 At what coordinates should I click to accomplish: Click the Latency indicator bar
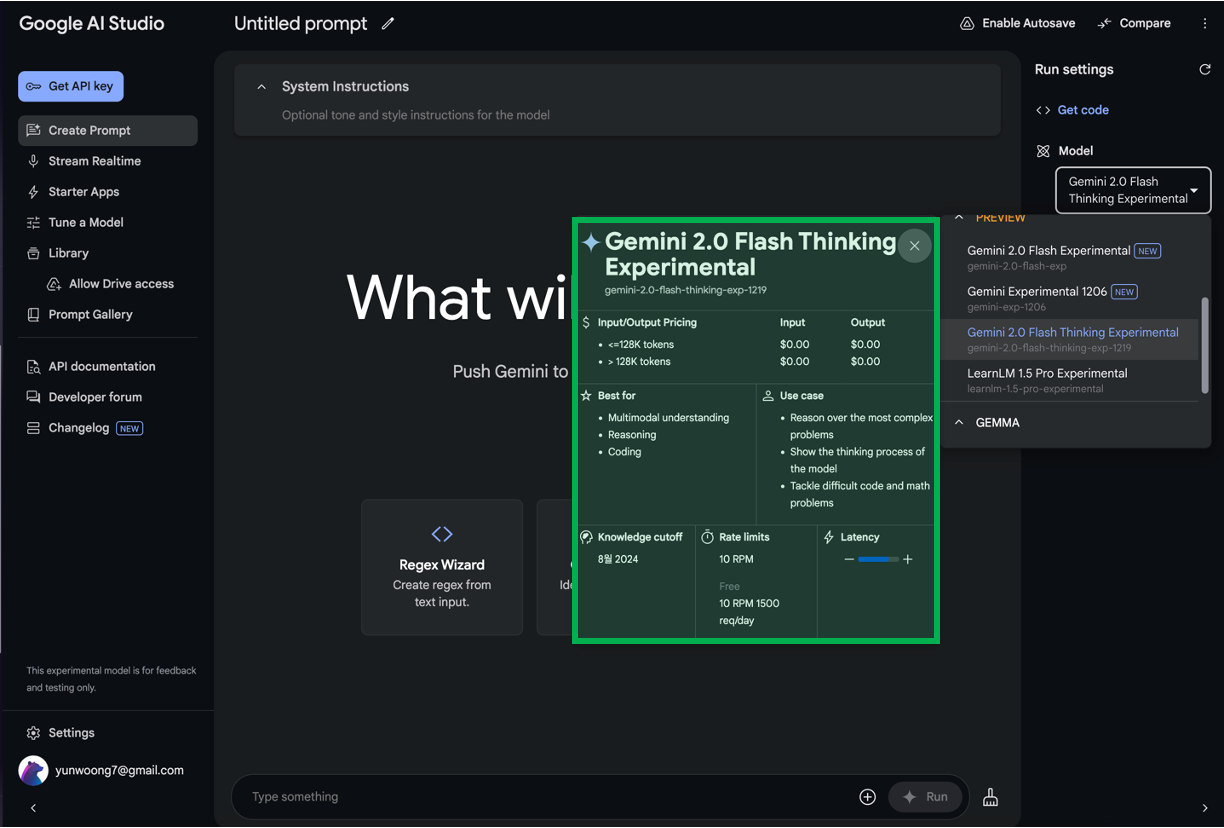point(878,560)
